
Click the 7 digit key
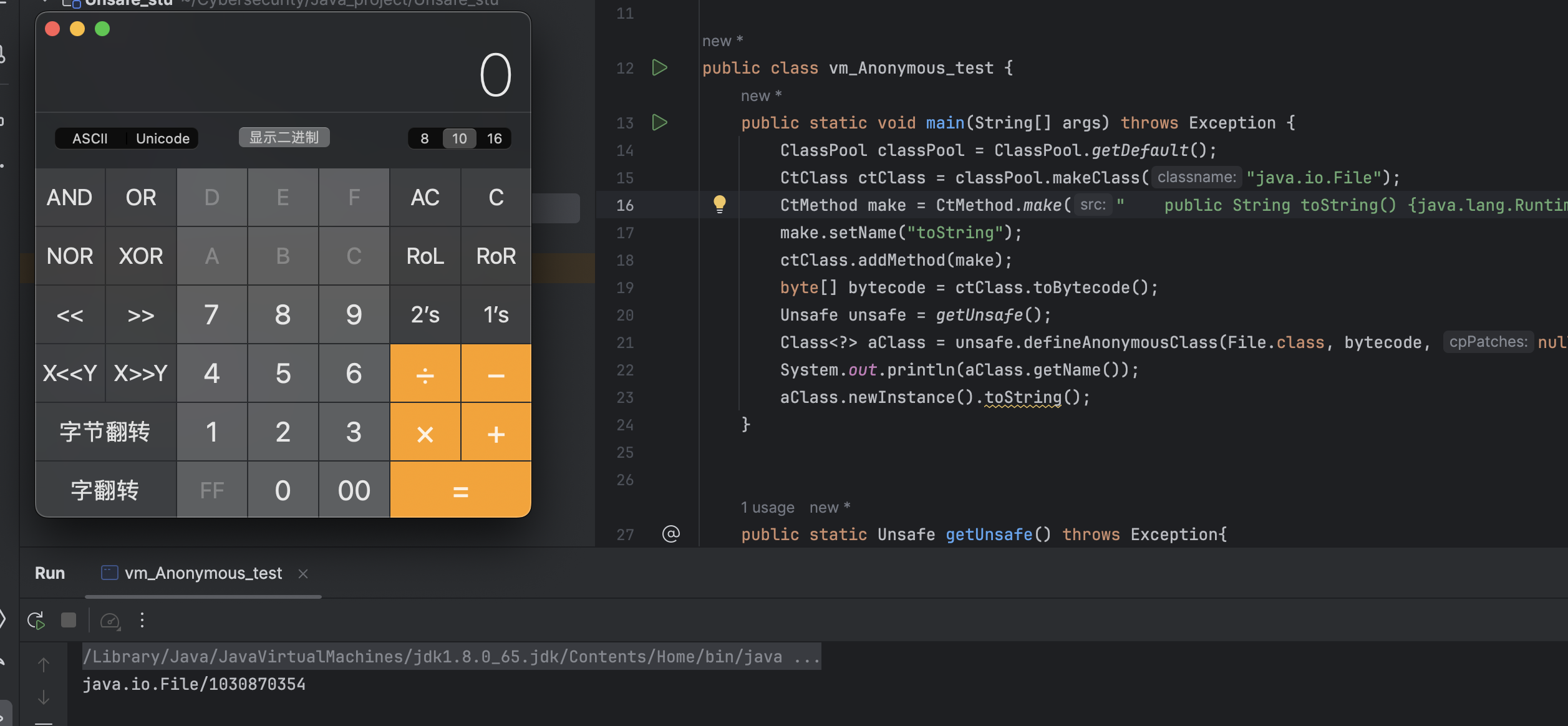point(212,315)
